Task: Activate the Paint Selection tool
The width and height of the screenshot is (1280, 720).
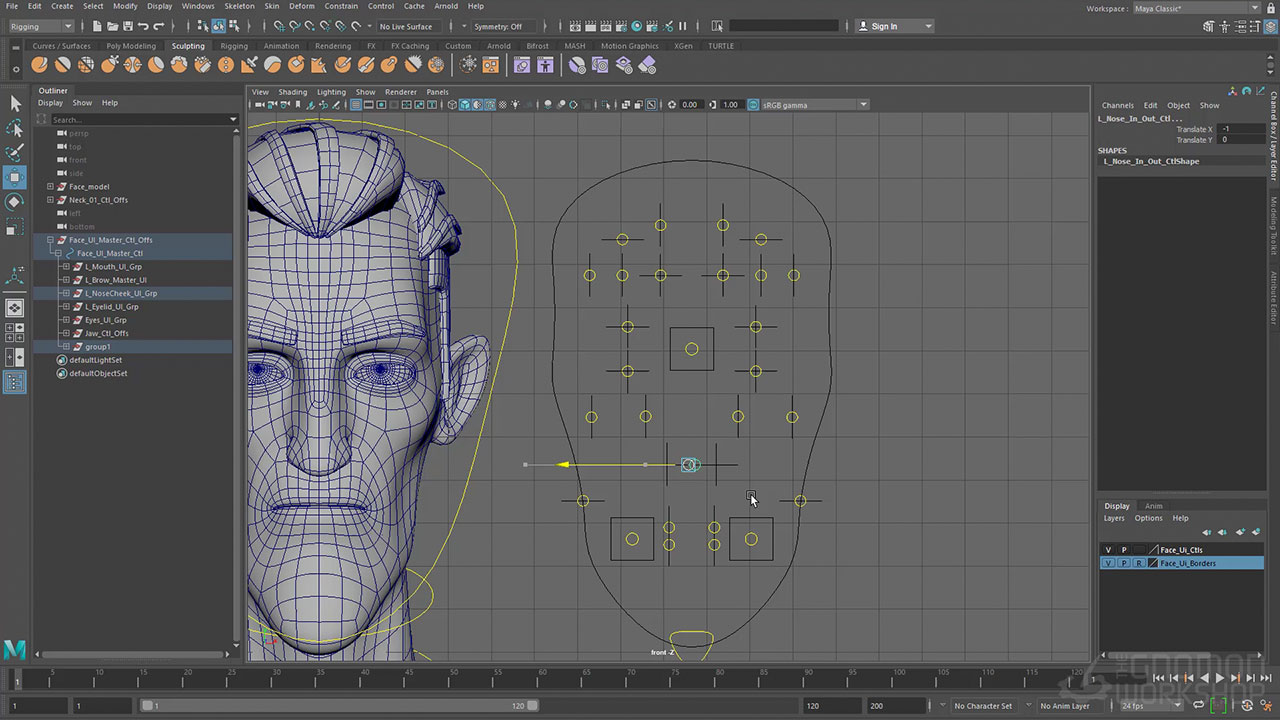Action: (15, 153)
